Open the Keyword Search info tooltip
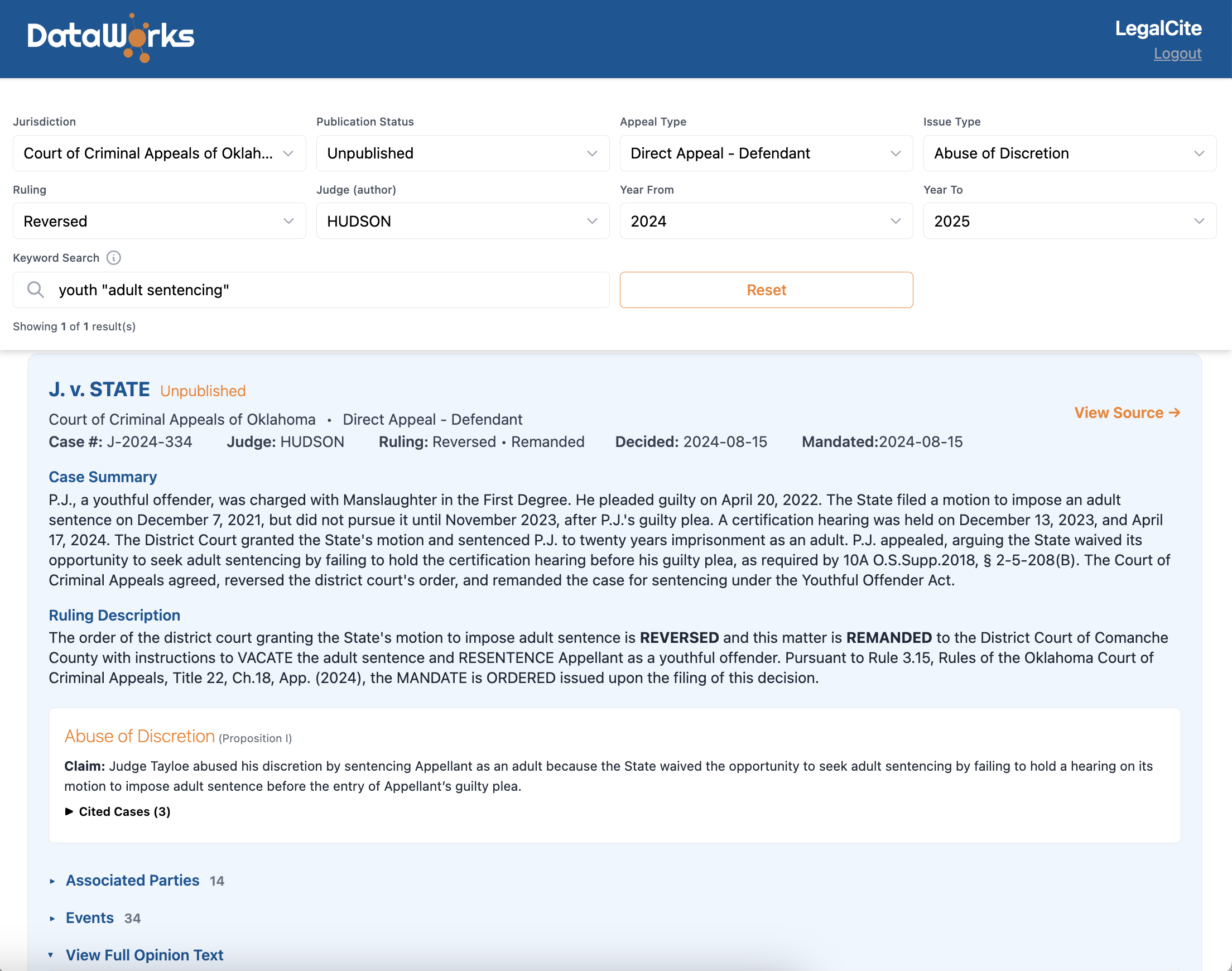This screenshot has height=971, width=1232. point(114,257)
